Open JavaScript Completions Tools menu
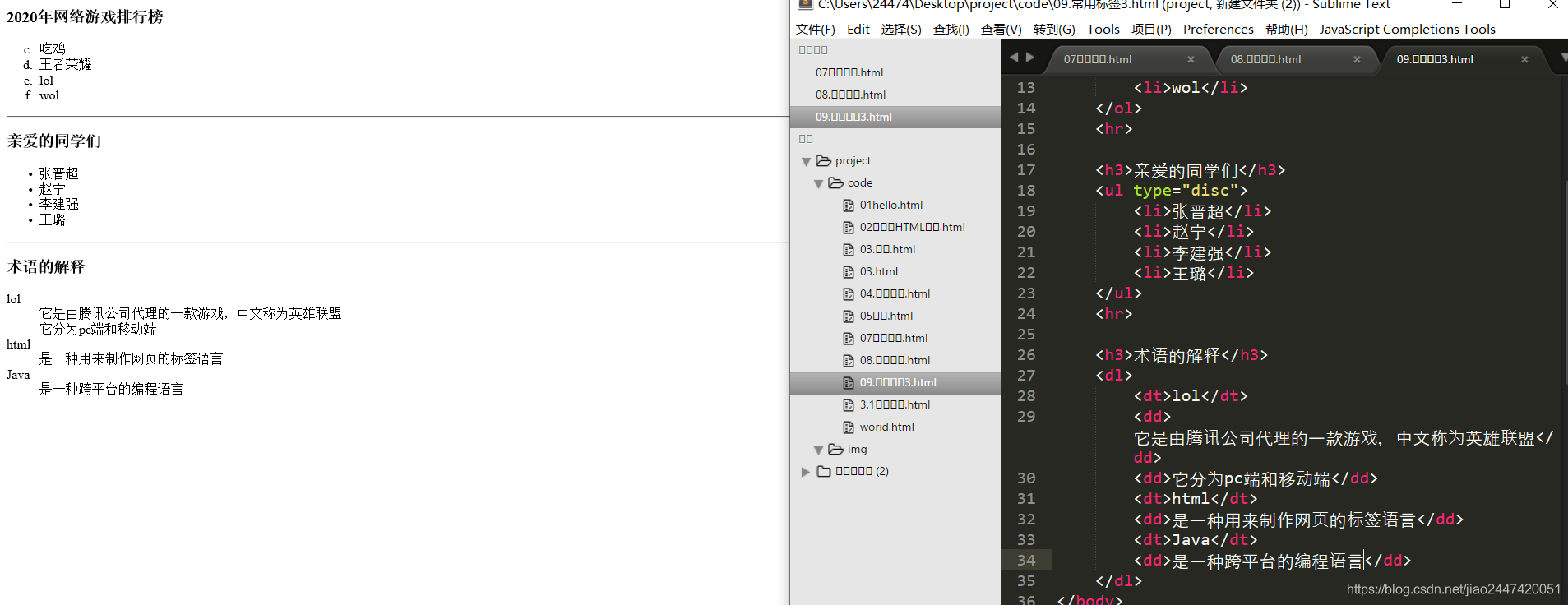Viewport: 1568px width, 605px height. pos(1407,29)
